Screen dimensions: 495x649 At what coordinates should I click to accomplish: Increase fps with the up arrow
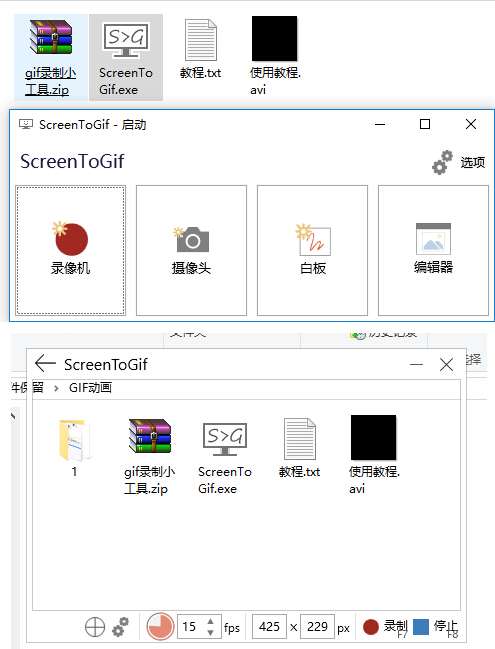click(211, 621)
